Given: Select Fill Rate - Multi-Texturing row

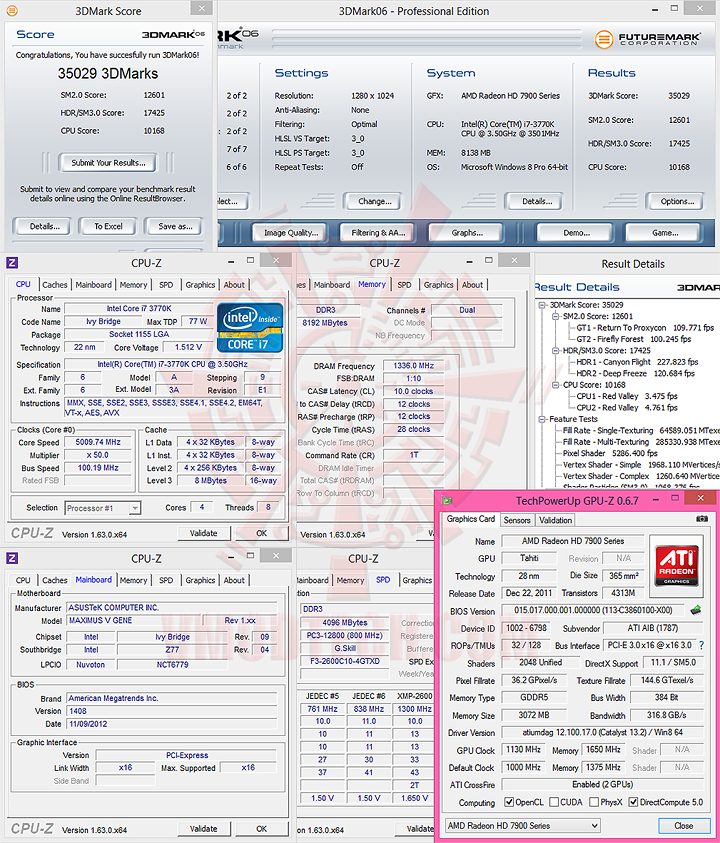Looking at the screenshot, I should [640, 442].
